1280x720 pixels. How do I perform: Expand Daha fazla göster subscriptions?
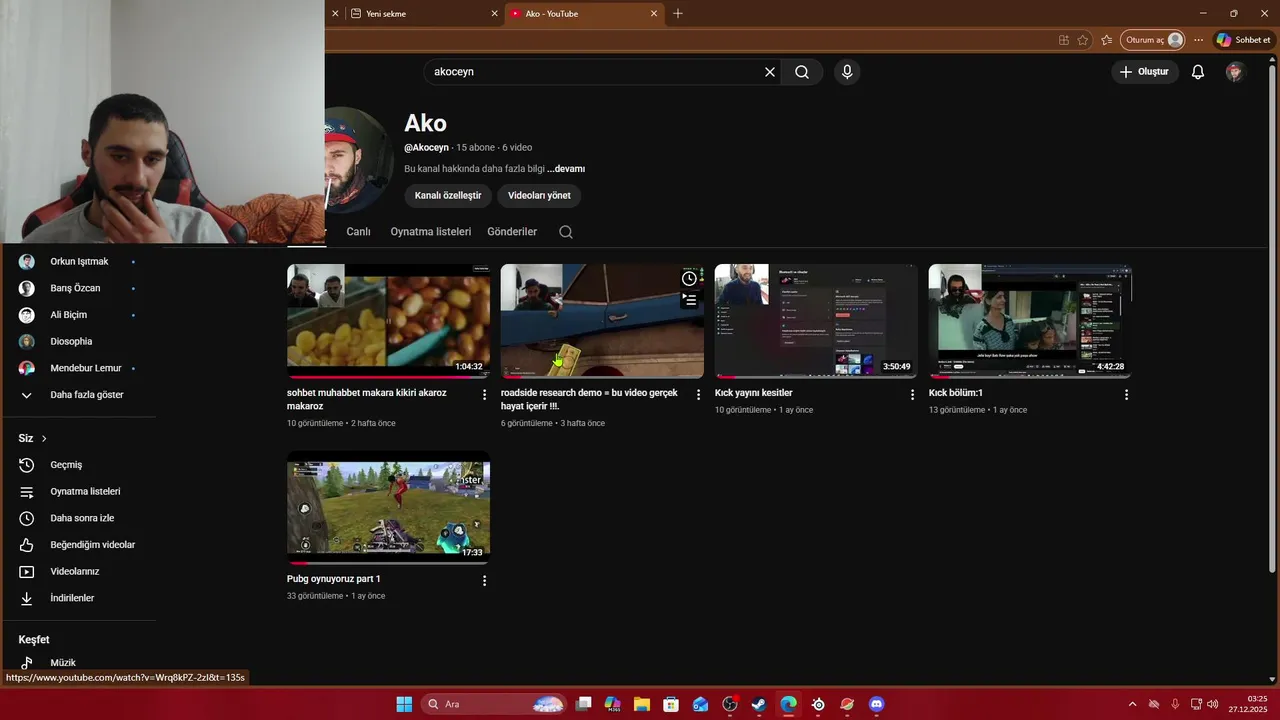(86, 395)
